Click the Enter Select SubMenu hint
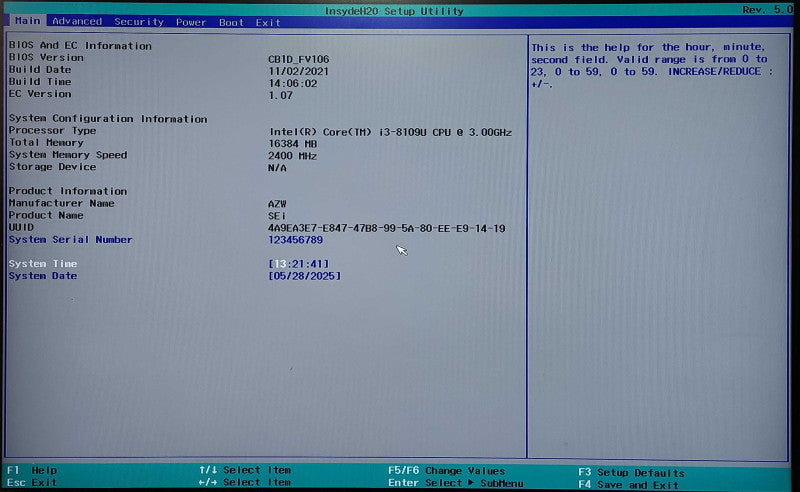800x492 pixels. (x=456, y=483)
